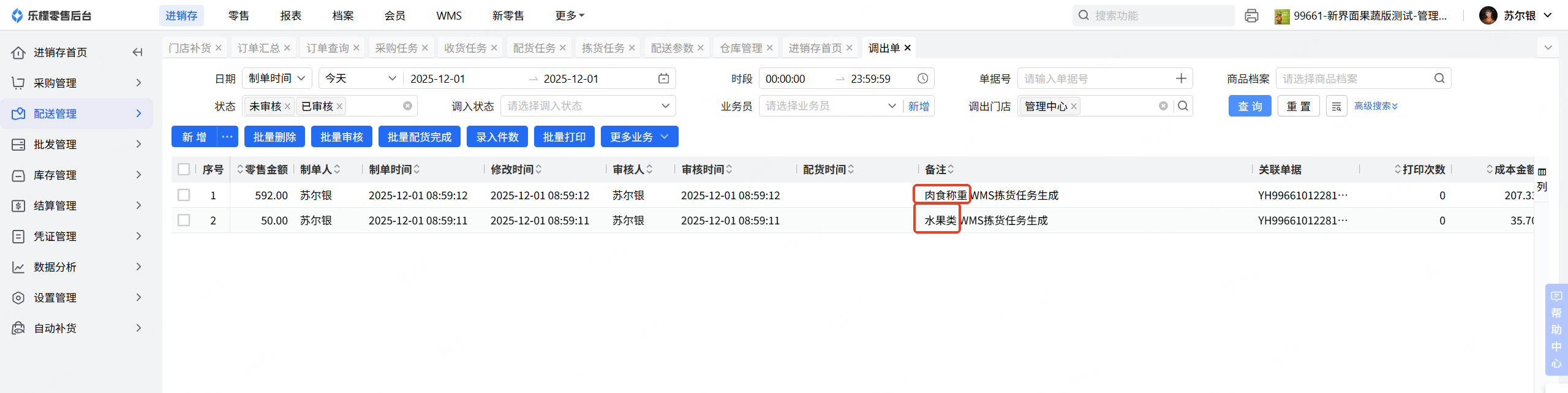Open 数据分析 in the sidebar
Image resolution: width=1568 pixels, height=393 pixels.
(77, 267)
